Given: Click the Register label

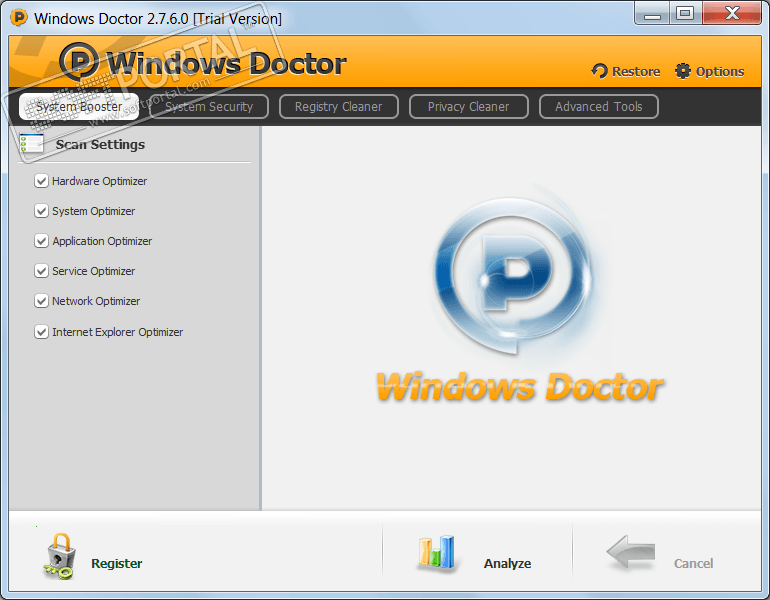Looking at the screenshot, I should 117,563.
